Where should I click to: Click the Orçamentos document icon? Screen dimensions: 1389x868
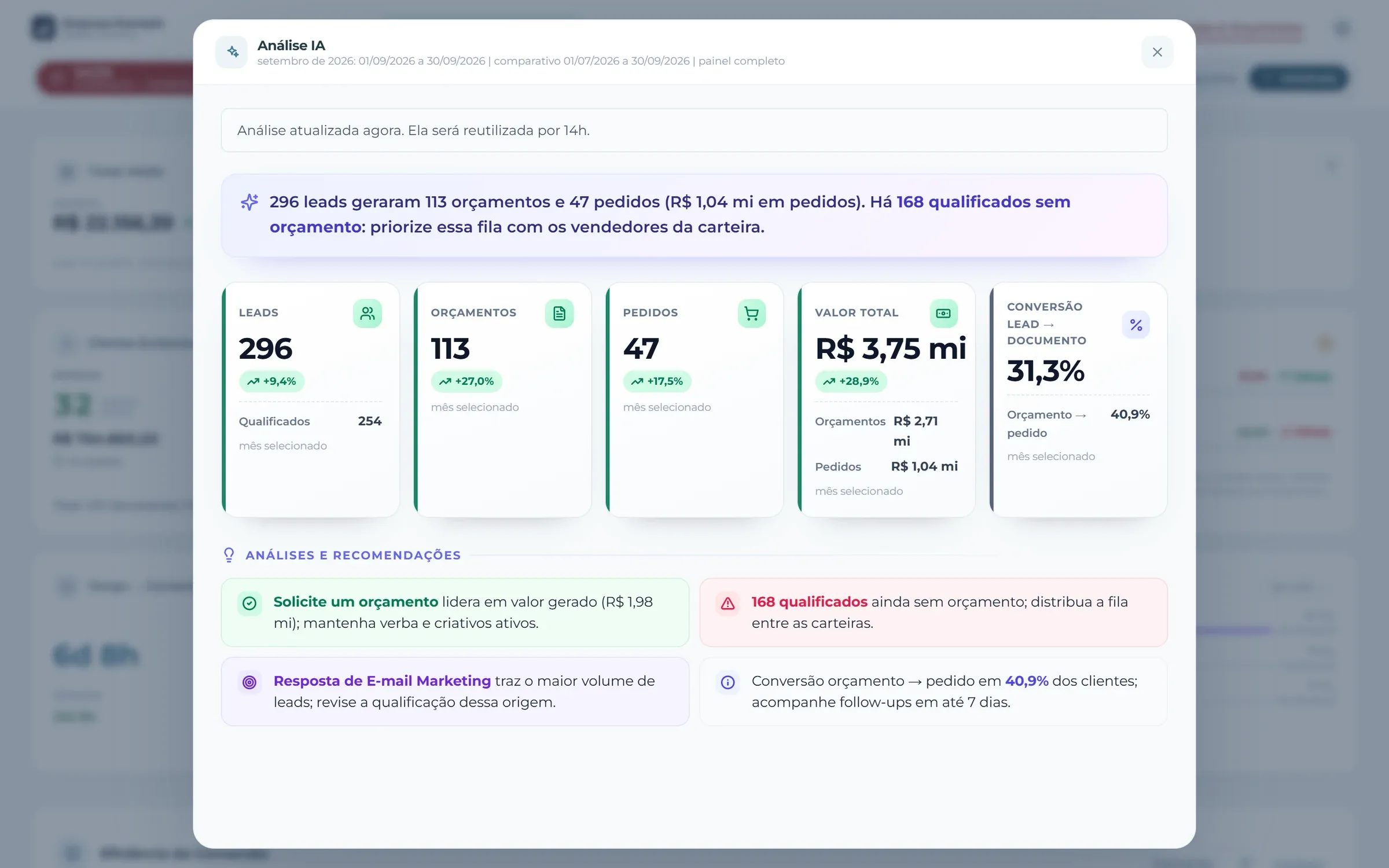559,314
